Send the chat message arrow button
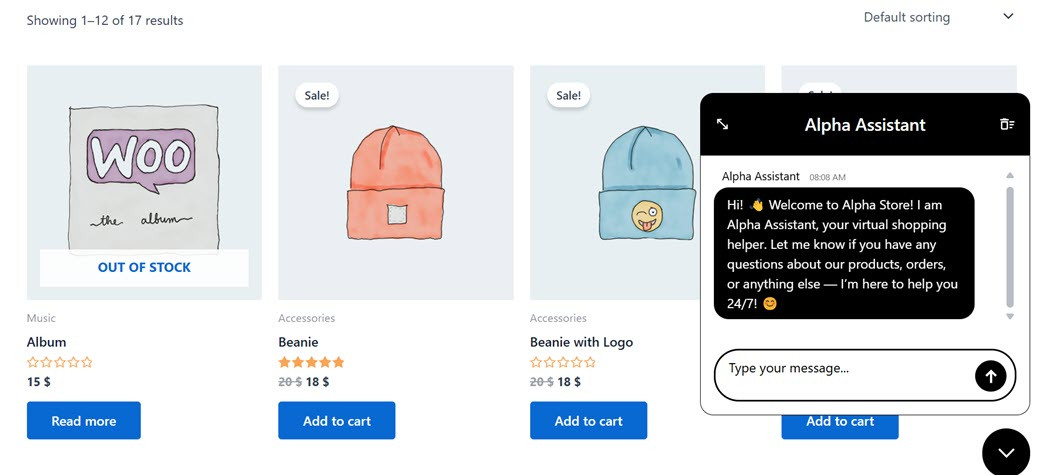The height and width of the screenshot is (475, 1040). point(990,376)
